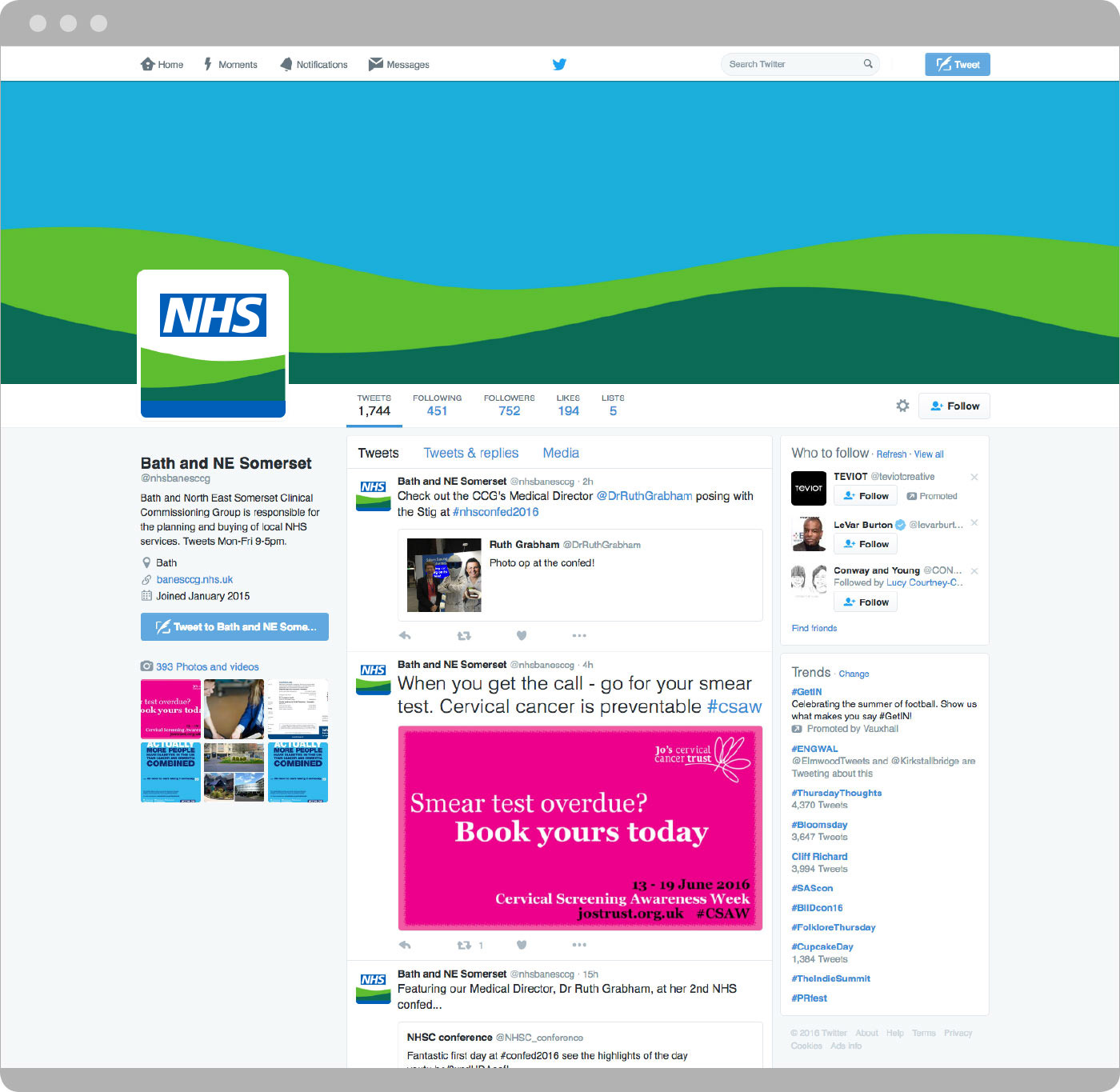Open the thumbnail of people at a table
This screenshot has height=1092, width=1120.
(234, 709)
